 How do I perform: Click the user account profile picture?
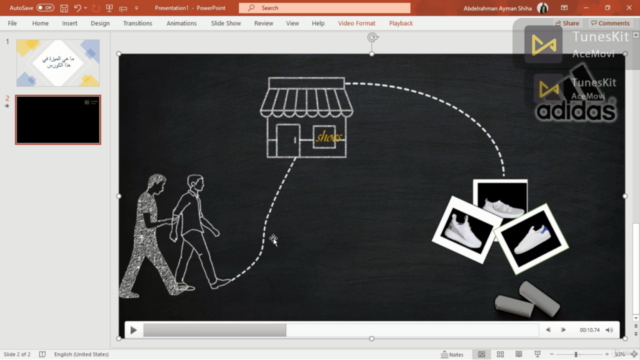click(x=542, y=8)
